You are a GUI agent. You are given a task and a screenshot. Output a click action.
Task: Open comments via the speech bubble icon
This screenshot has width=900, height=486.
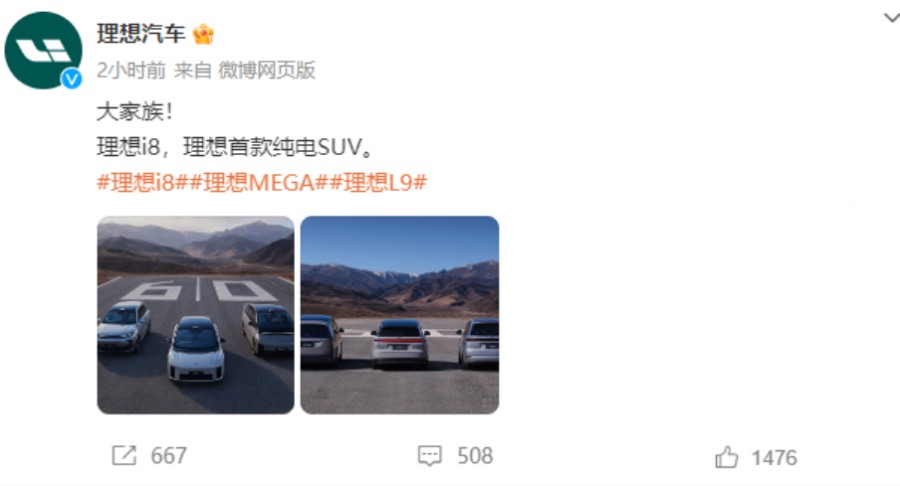(x=429, y=456)
